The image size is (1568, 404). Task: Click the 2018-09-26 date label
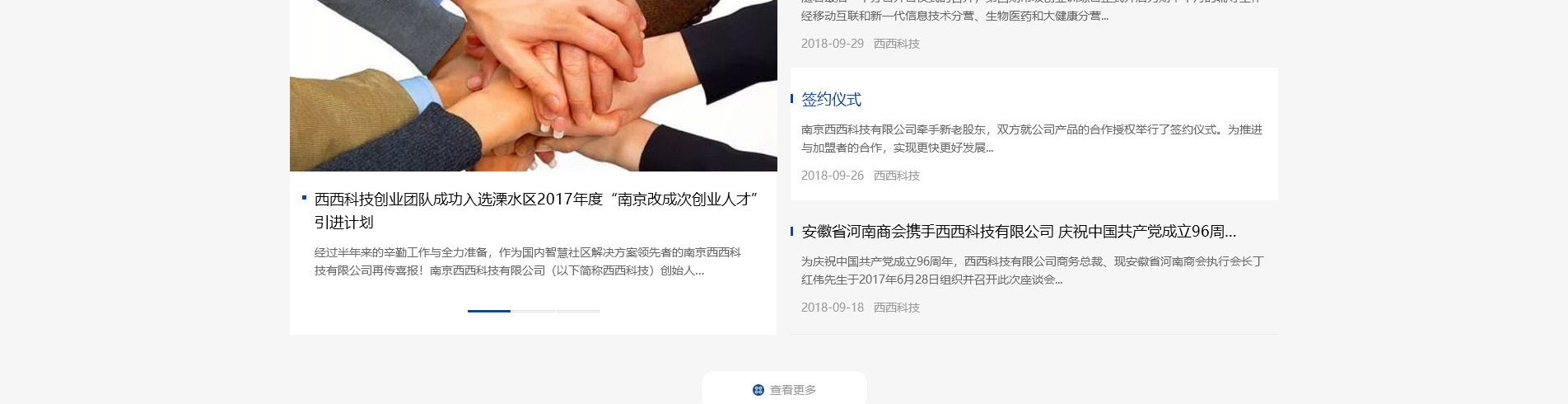coord(833,176)
